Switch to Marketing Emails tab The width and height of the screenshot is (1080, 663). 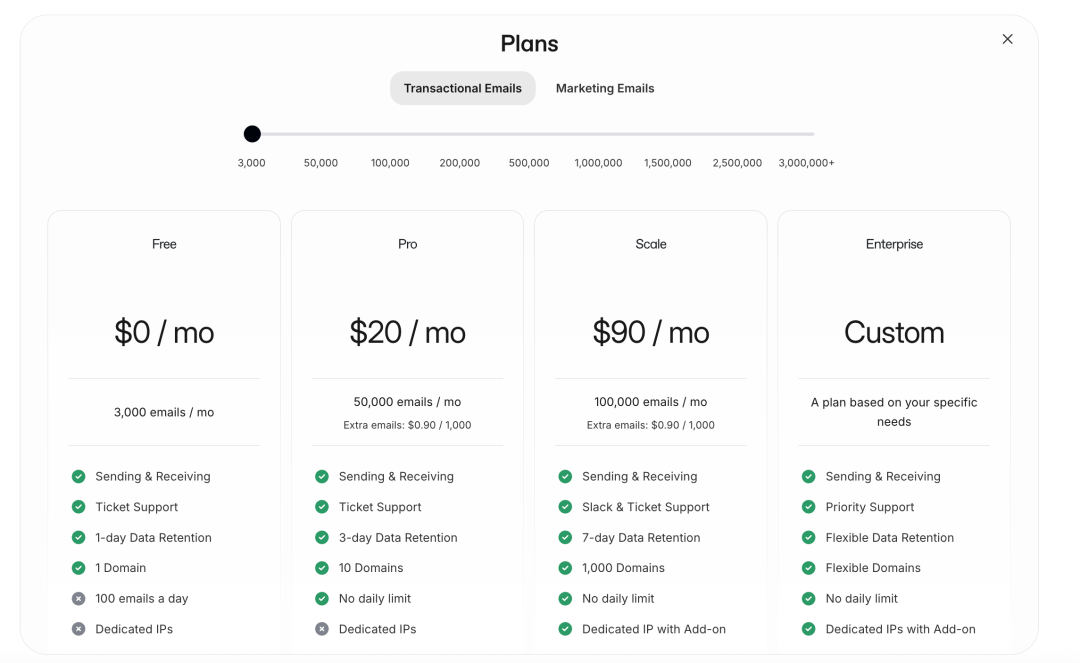pos(605,88)
